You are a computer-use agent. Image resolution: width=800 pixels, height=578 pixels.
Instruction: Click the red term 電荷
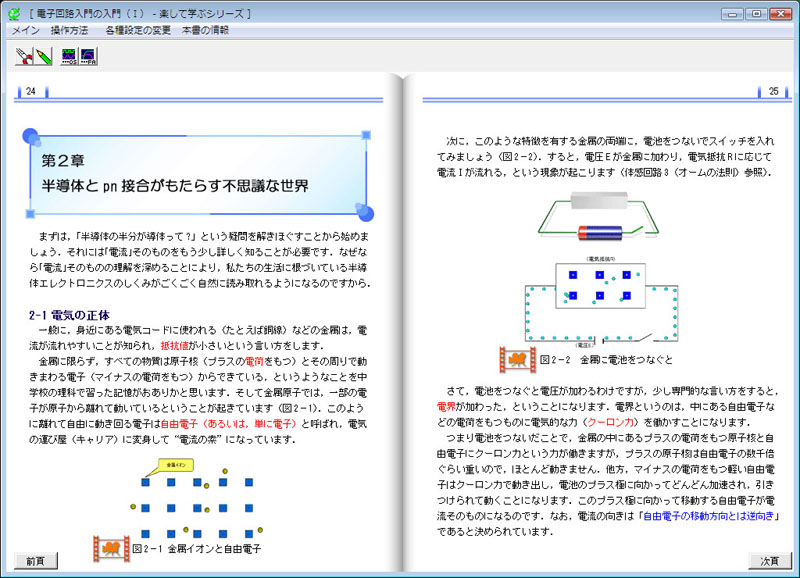pyautogui.click(x=254, y=361)
